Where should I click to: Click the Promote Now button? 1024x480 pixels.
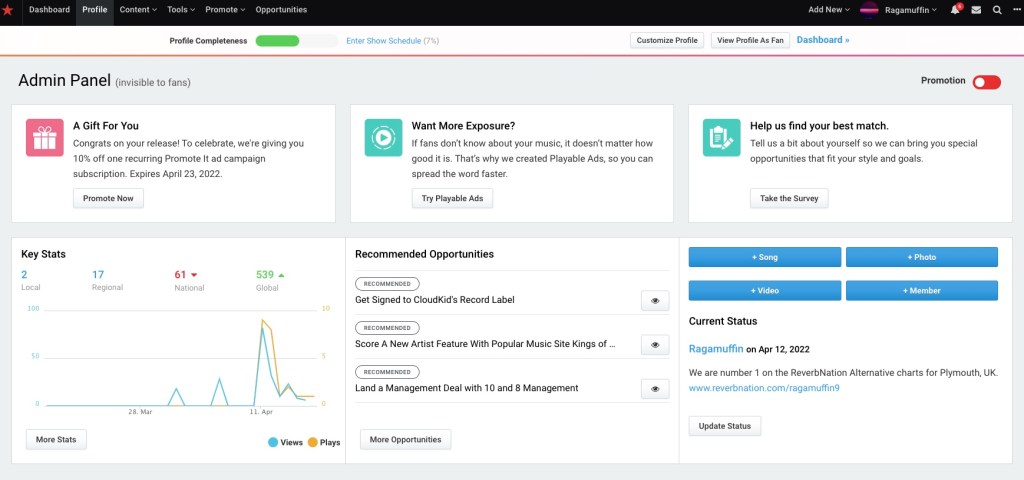[x=108, y=198]
